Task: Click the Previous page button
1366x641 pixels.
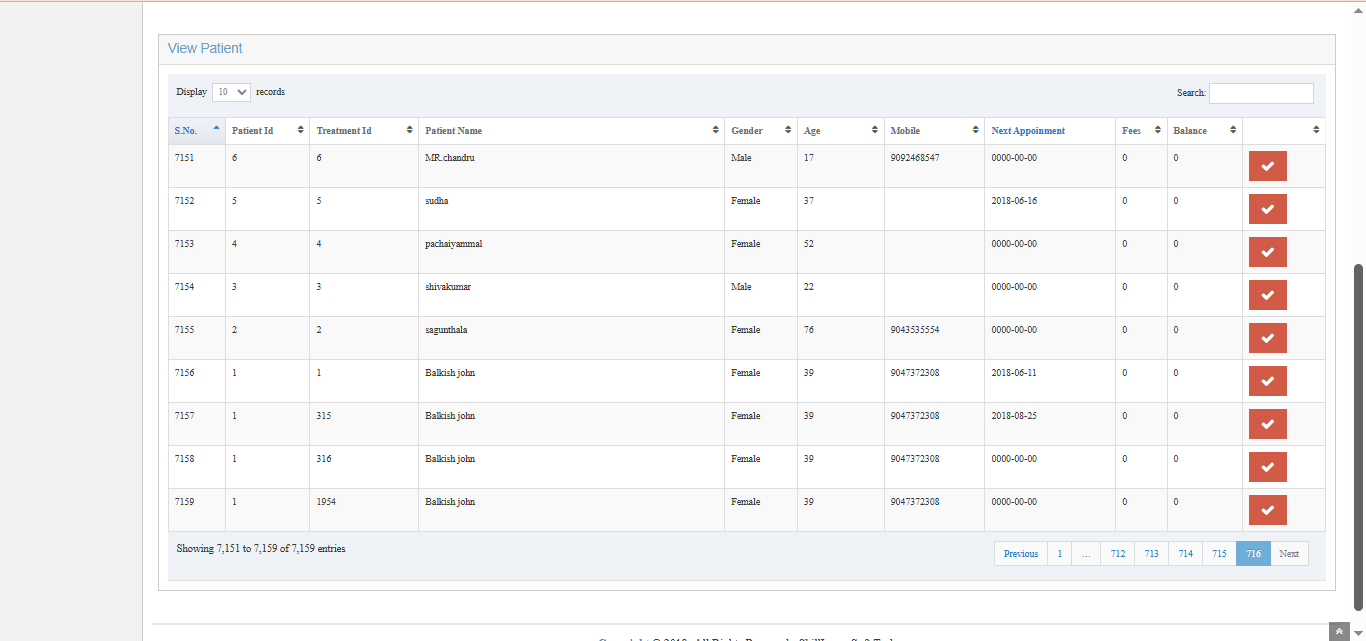Action: [x=1020, y=554]
